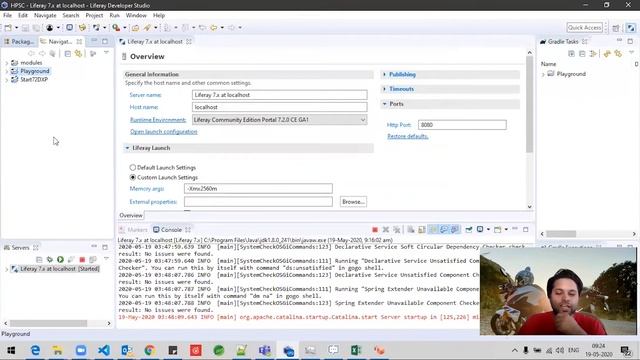Screen dimensions: 640x360
Task: Stop the server in Servers view
Action: [x=82, y=259]
